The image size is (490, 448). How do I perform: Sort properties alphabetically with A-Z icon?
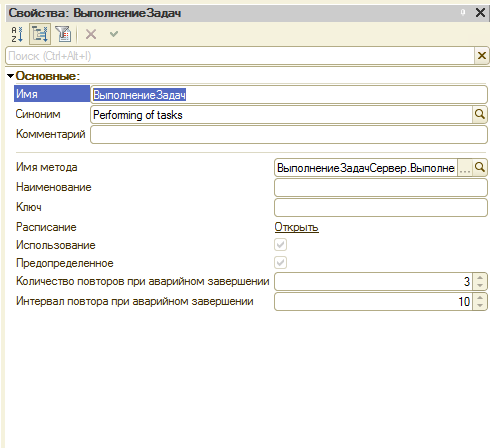point(17,34)
